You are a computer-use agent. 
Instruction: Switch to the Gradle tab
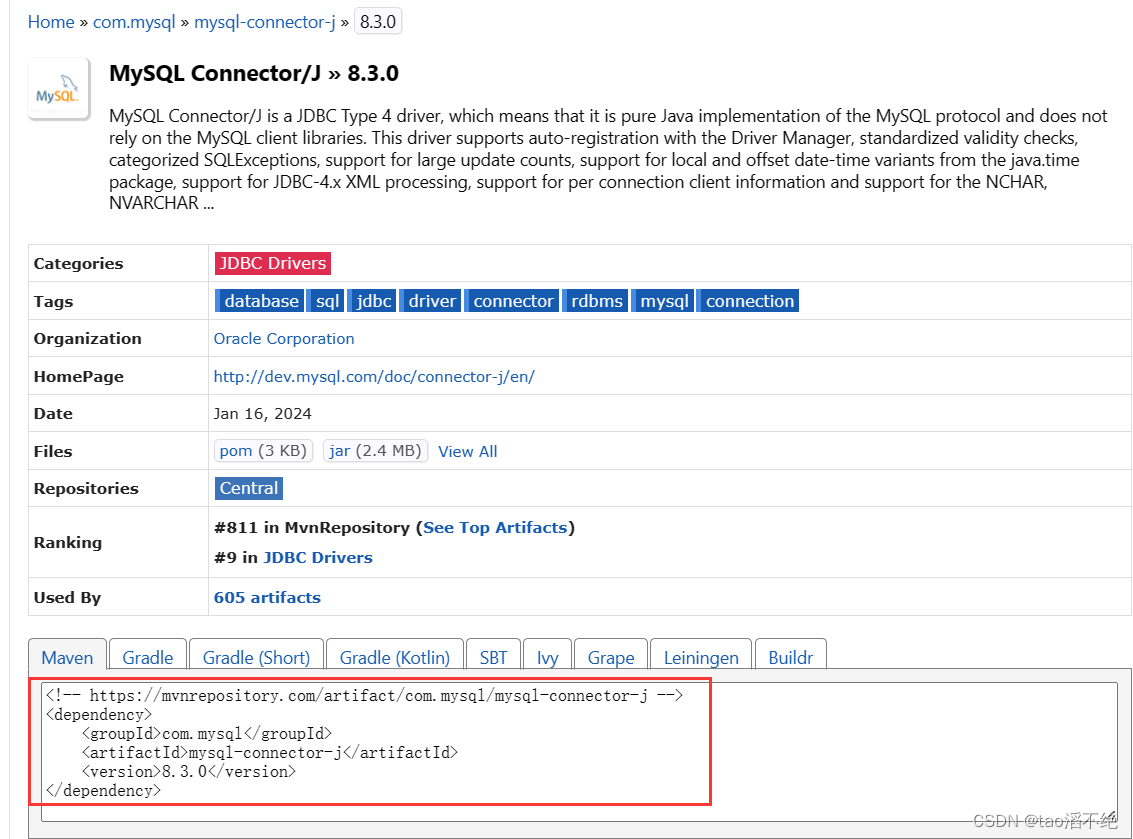147,657
